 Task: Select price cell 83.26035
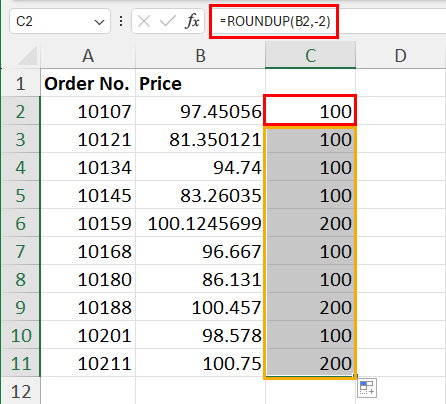click(x=200, y=195)
